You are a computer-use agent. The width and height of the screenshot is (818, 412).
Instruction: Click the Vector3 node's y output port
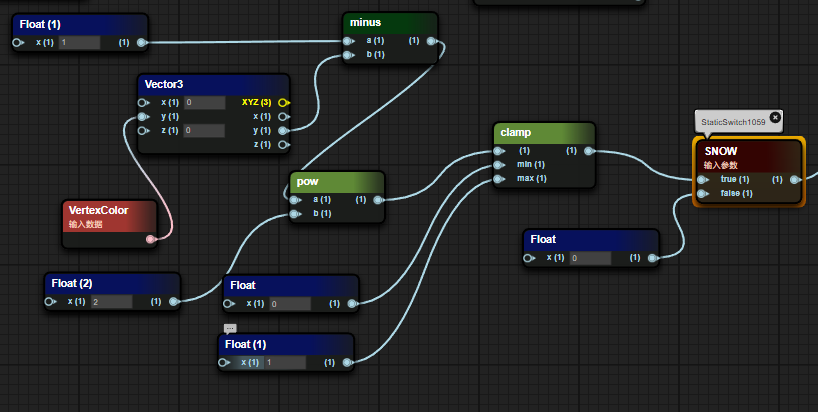click(284, 130)
